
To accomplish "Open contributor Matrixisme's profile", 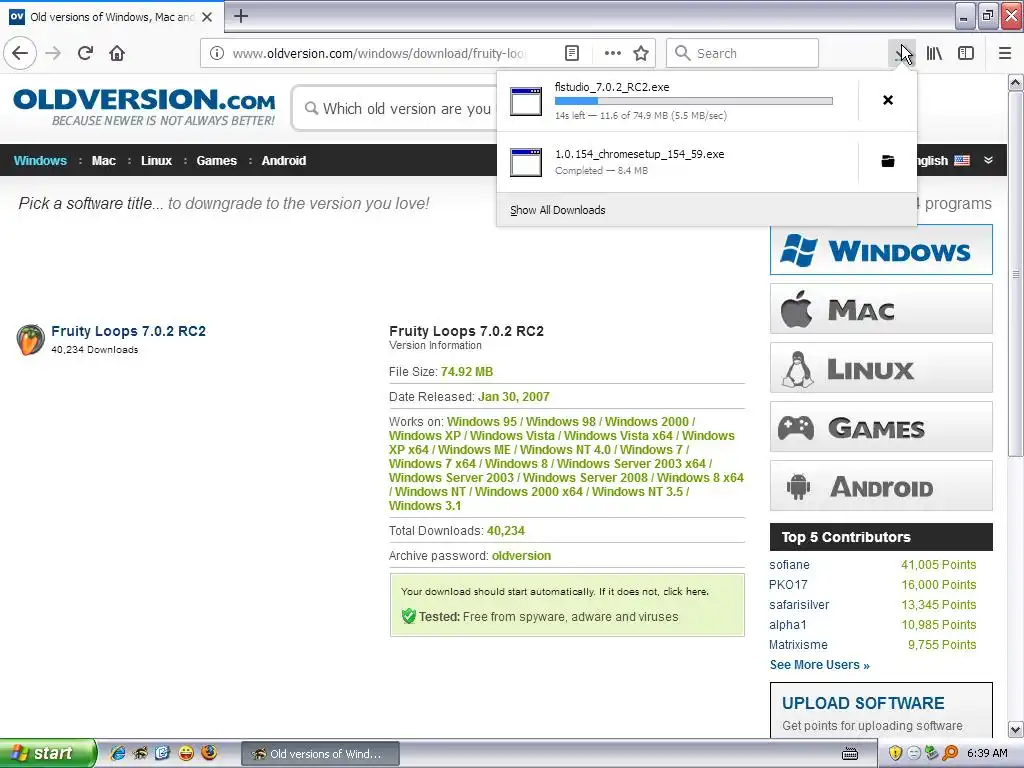I will [x=798, y=645].
